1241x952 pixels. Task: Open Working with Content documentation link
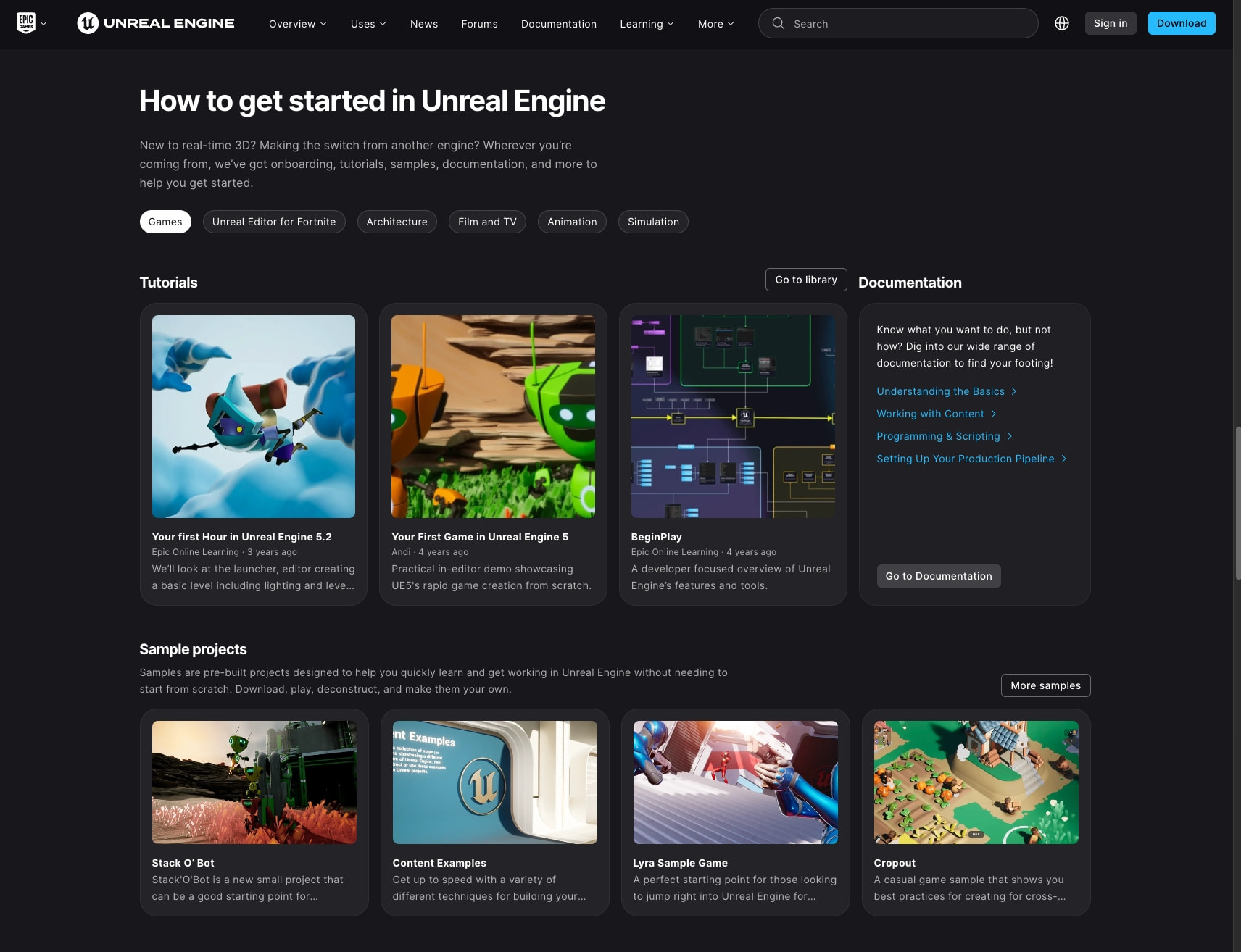point(937,414)
